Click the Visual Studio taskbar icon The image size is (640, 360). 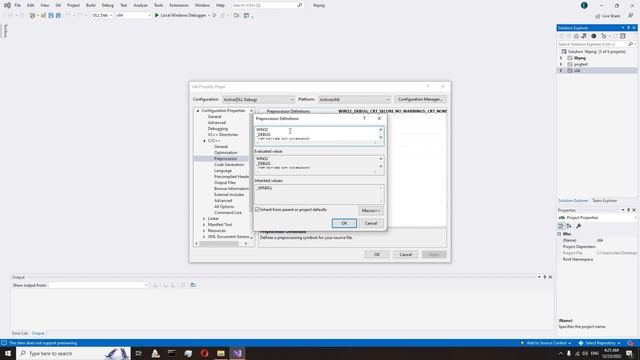pyautogui.click(x=238, y=353)
